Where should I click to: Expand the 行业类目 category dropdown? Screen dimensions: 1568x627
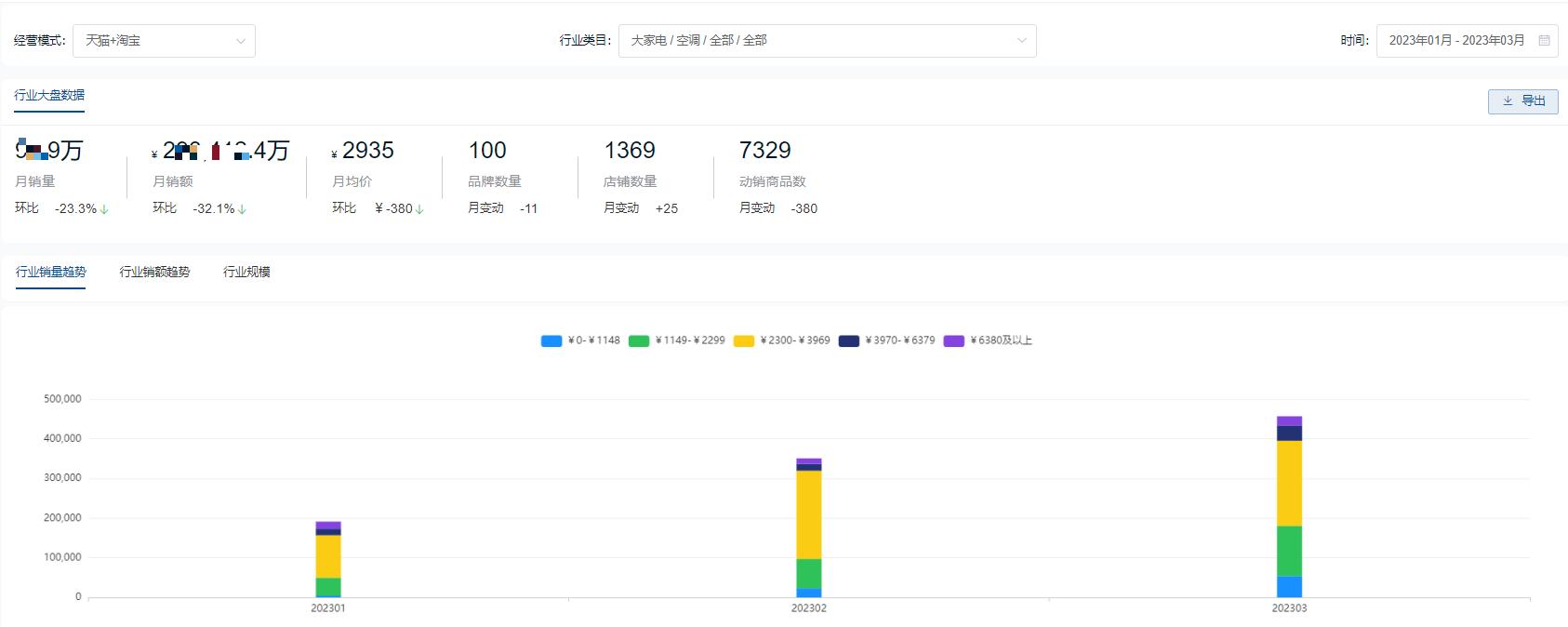827,41
